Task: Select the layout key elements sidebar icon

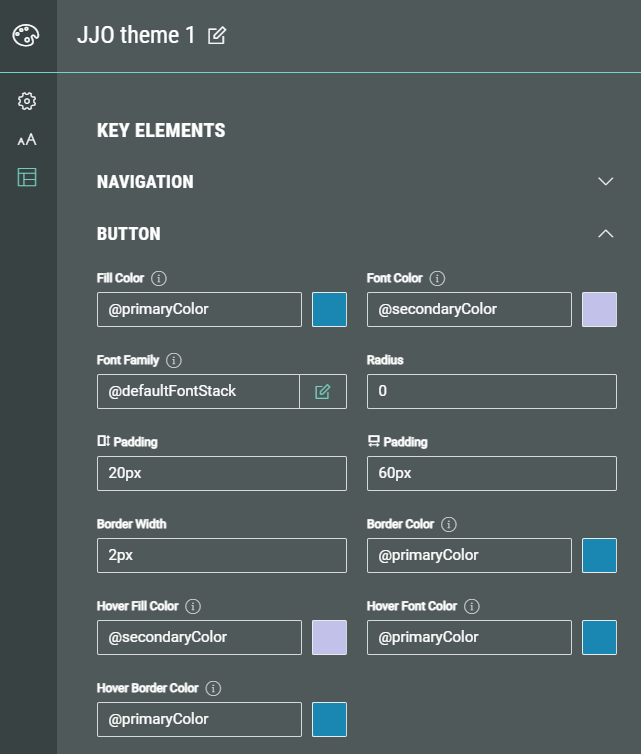Action: pyautogui.click(x=27, y=178)
